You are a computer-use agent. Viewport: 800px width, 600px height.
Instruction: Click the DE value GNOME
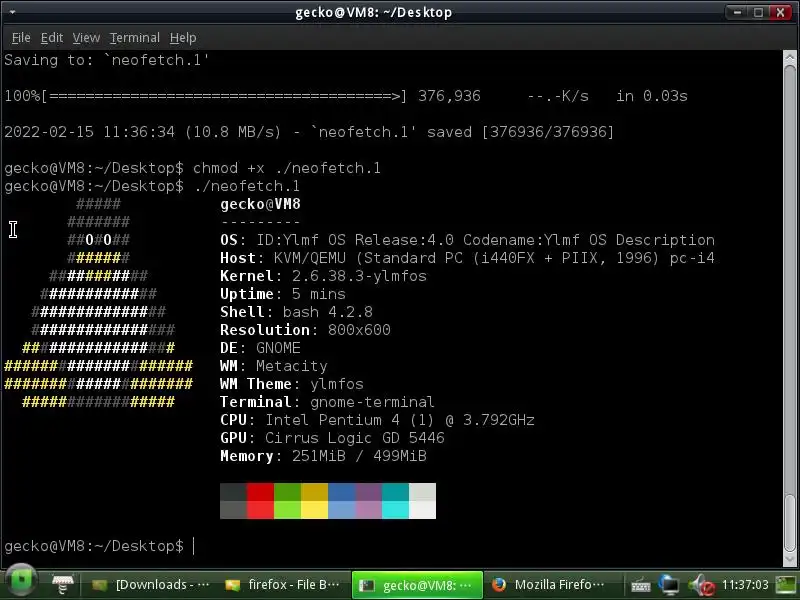tap(278, 348)
